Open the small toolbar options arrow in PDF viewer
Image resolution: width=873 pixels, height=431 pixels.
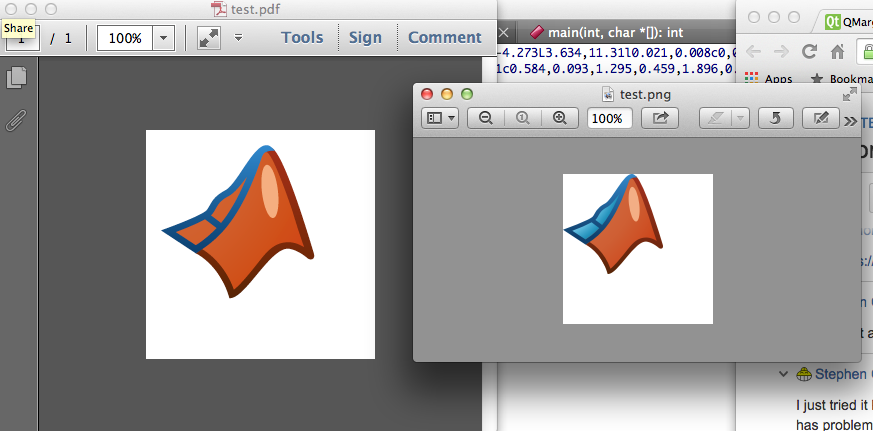pos(238,37)
